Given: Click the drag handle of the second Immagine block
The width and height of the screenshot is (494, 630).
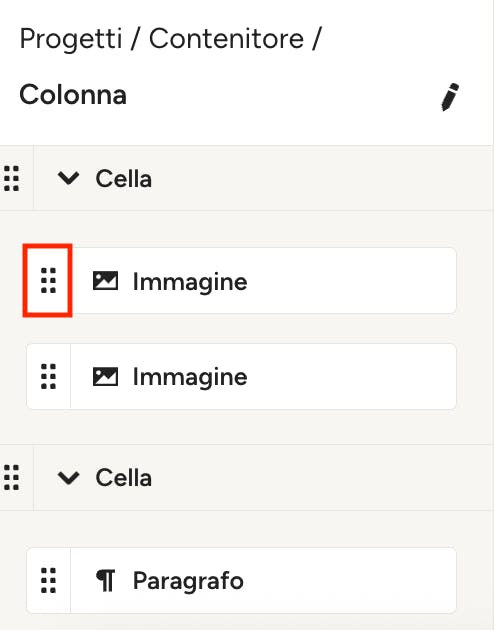Looking at the screenshot, I should pos(48,376).
